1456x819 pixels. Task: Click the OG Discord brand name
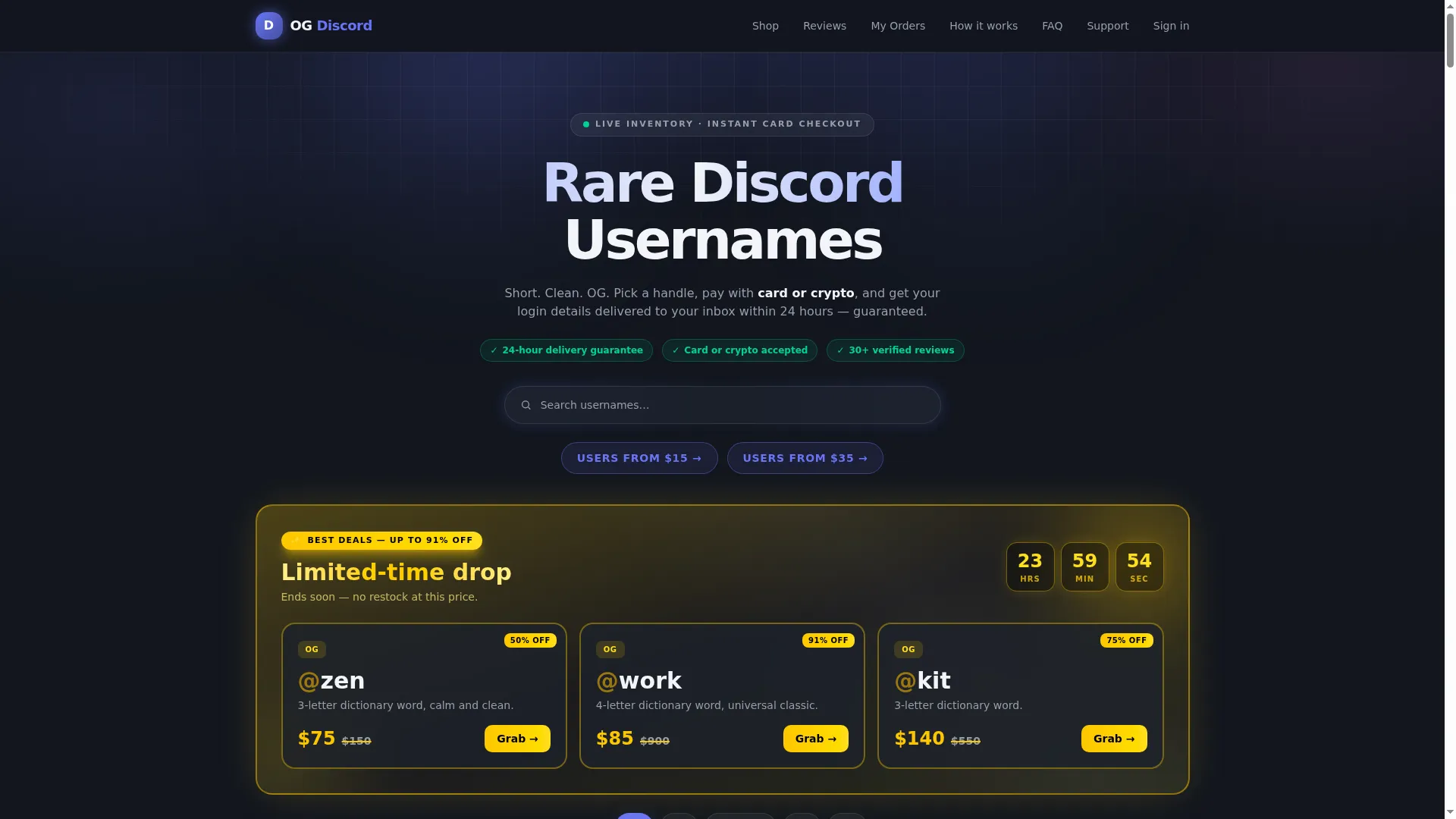331,26
